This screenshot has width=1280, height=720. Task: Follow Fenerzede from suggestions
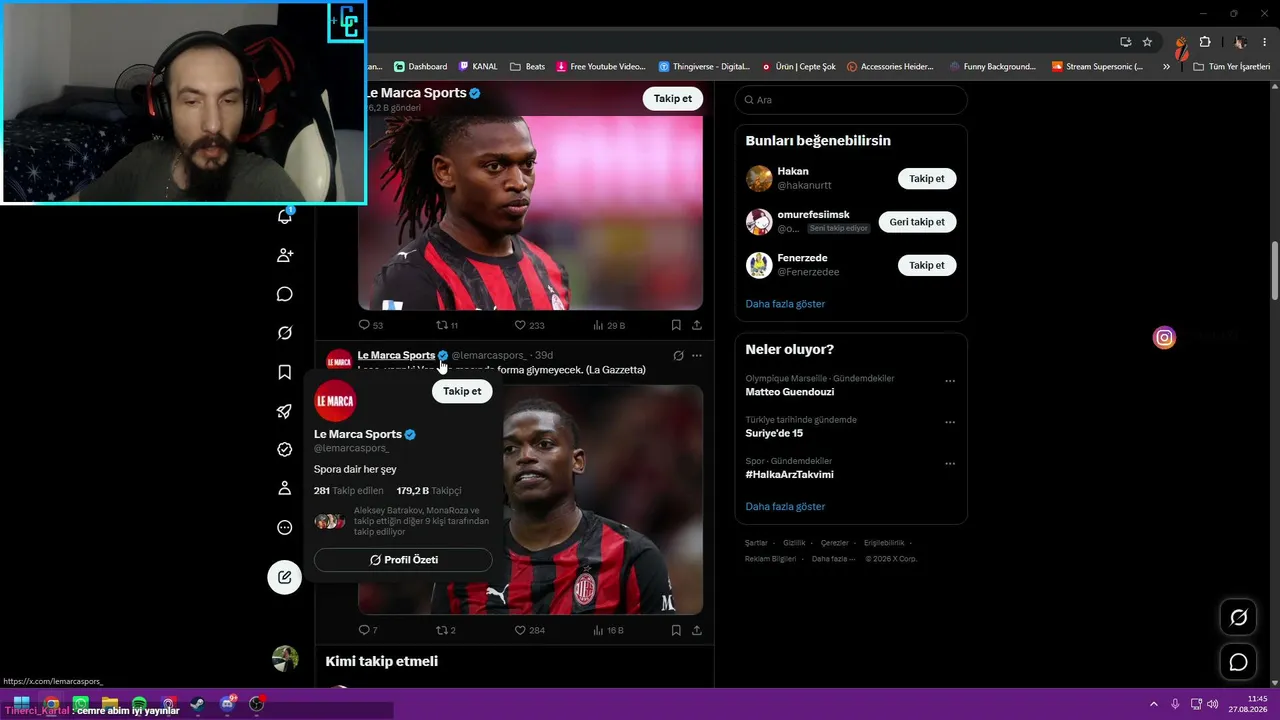point(927,265)
